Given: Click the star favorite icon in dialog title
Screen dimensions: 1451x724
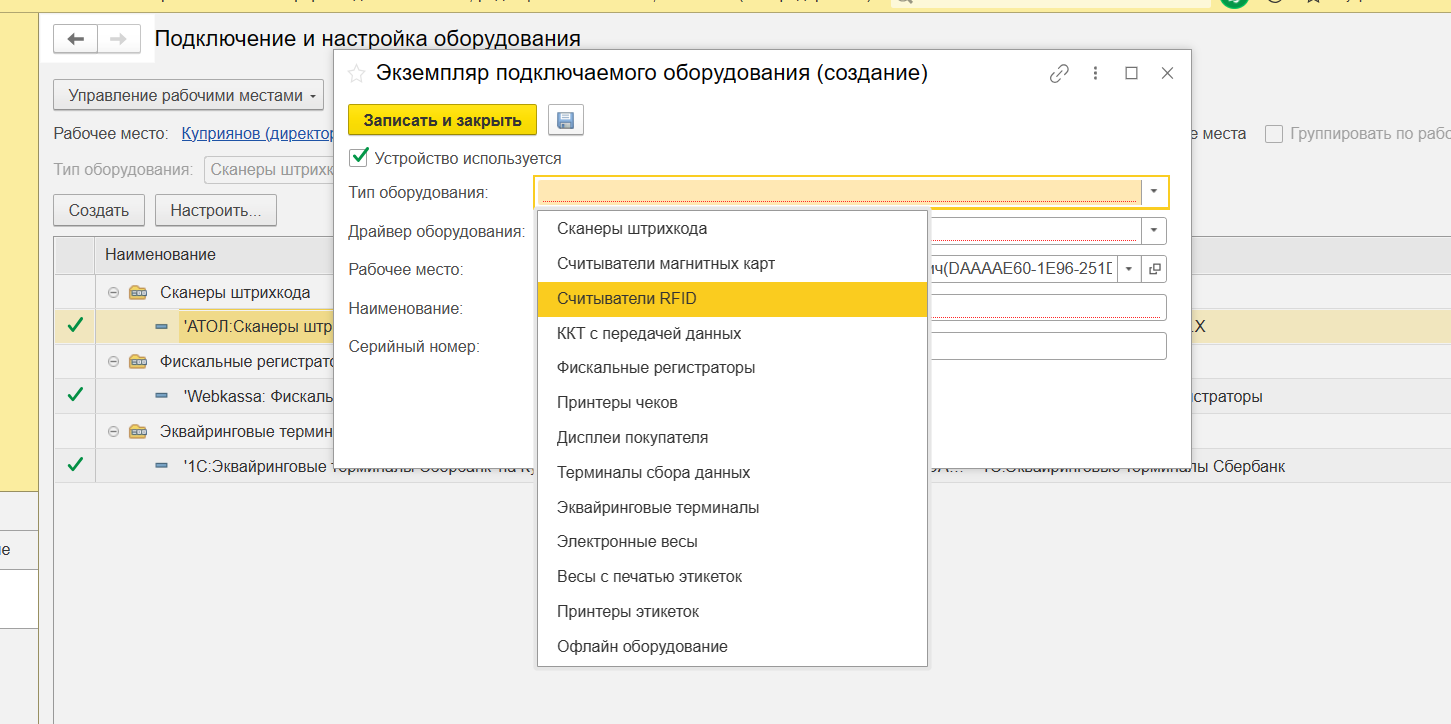Looking at the screenshot, I should point(356,73).
